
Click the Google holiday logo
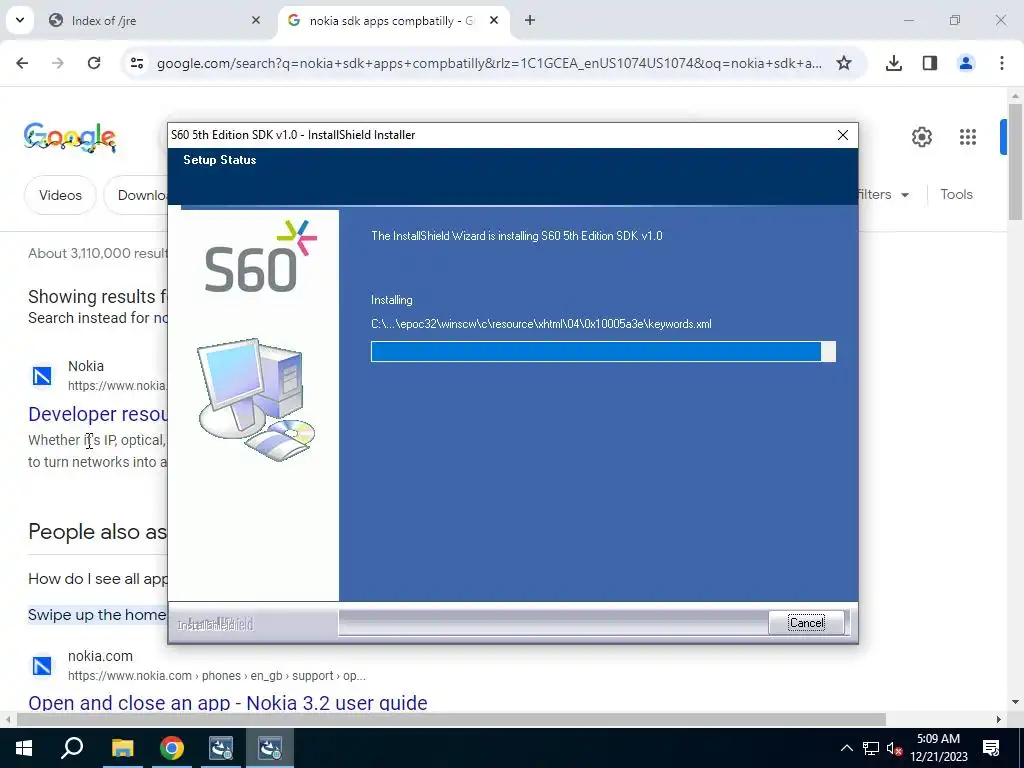[70, 137]
